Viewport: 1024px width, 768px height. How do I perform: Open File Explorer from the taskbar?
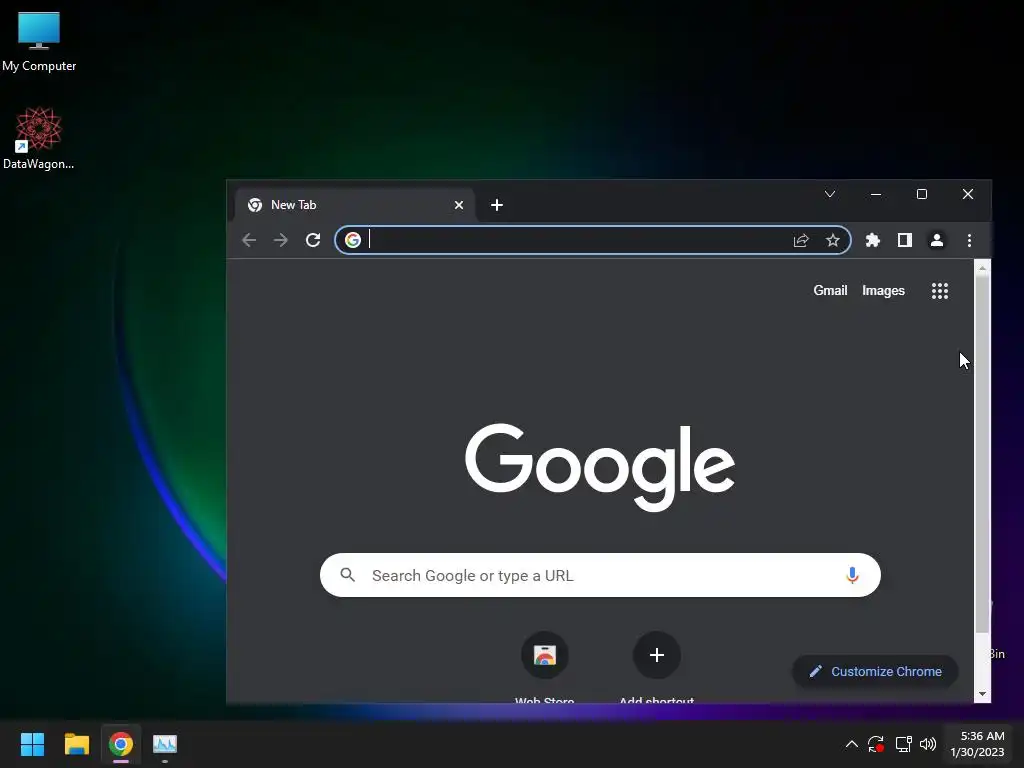pyautogui.click(x=76, y=744)
